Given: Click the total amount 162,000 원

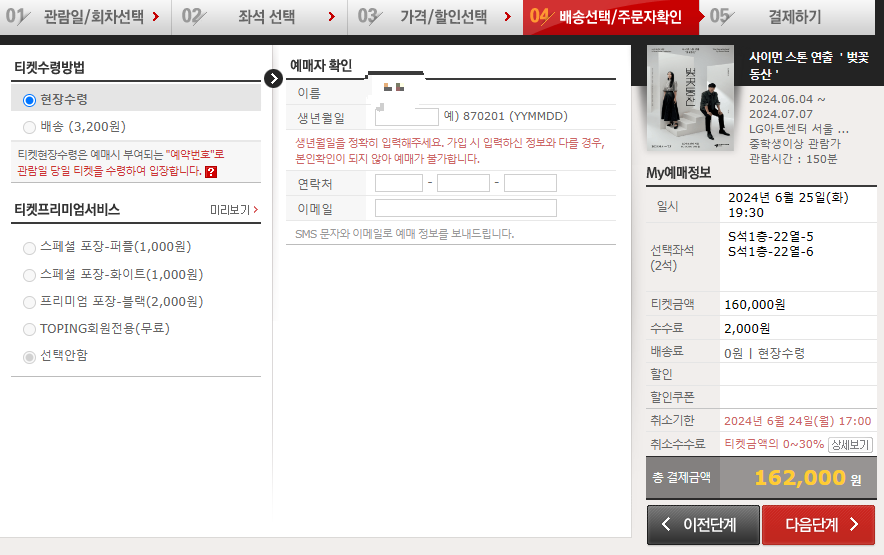Looking at the screenshot, I should 808,478.
